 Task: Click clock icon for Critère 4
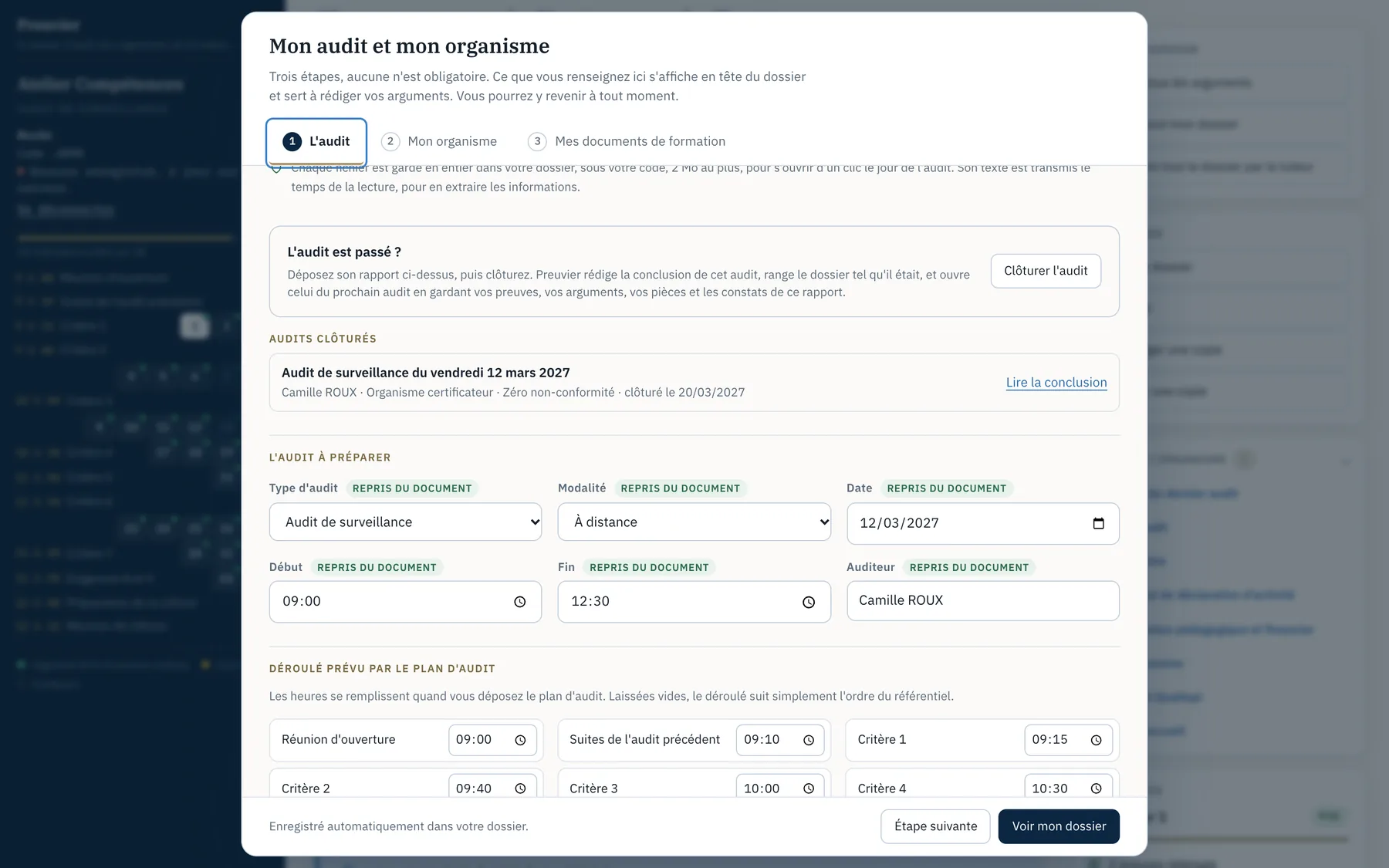(x=1096, y=789)
